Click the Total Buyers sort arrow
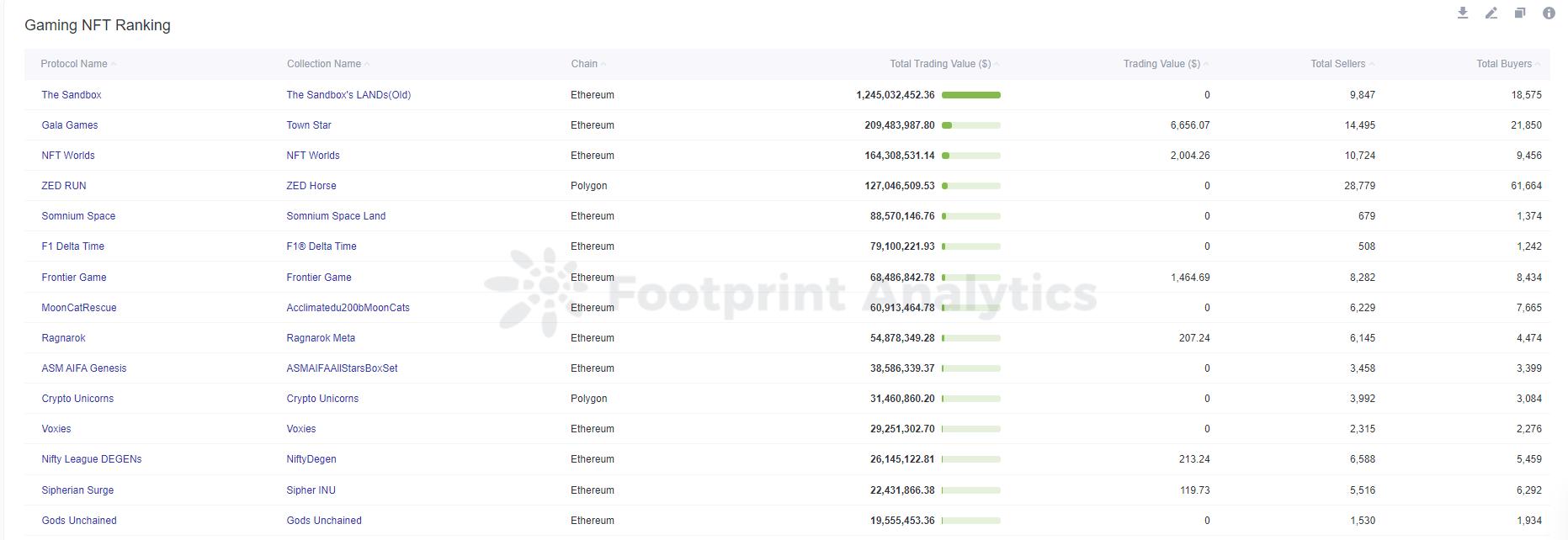The height and width of the screenshot is (540, 1568). pos(1538,64)
